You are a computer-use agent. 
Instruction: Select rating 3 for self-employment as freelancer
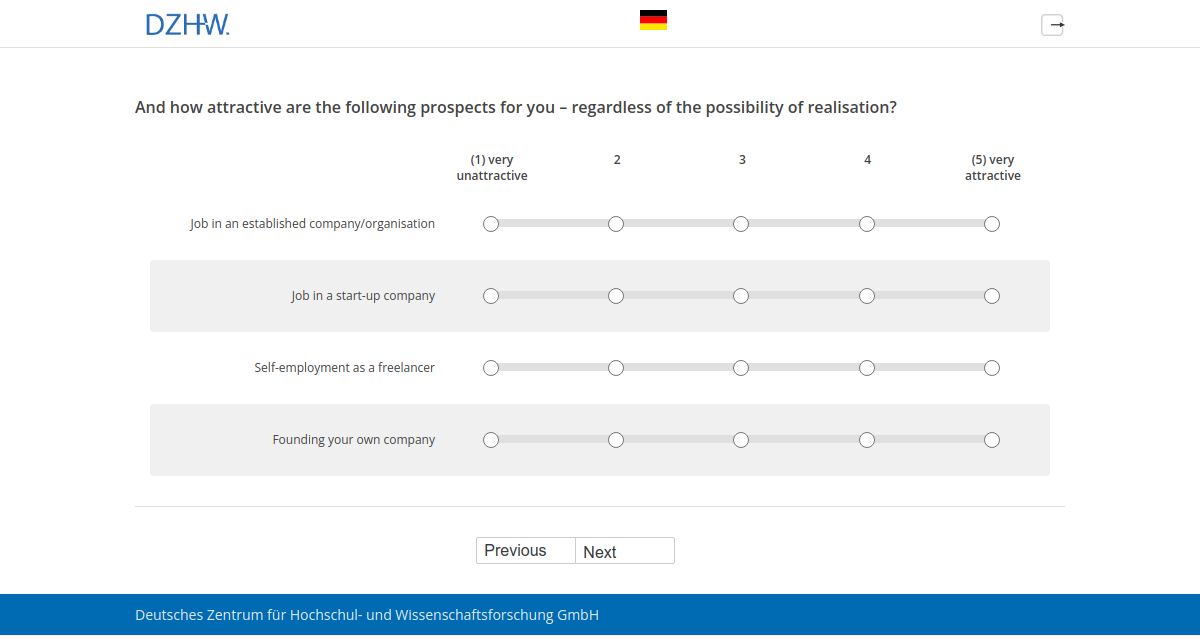click(741, 367)
